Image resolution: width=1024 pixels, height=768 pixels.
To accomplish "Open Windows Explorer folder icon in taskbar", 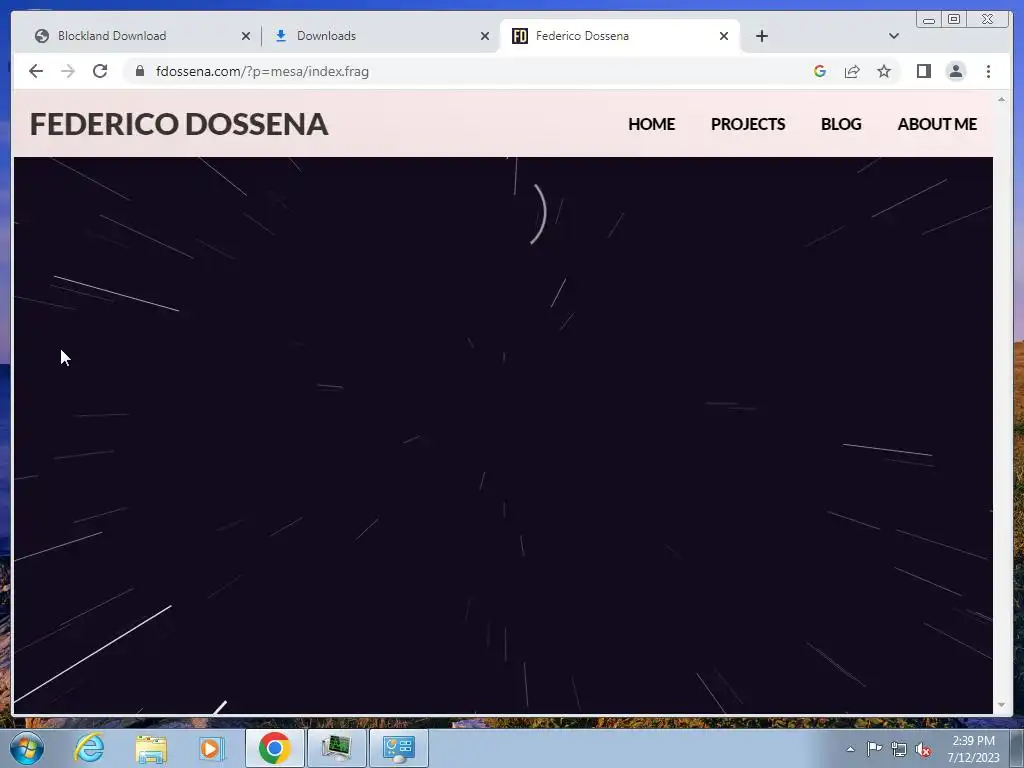I will (x=151, y=748).
